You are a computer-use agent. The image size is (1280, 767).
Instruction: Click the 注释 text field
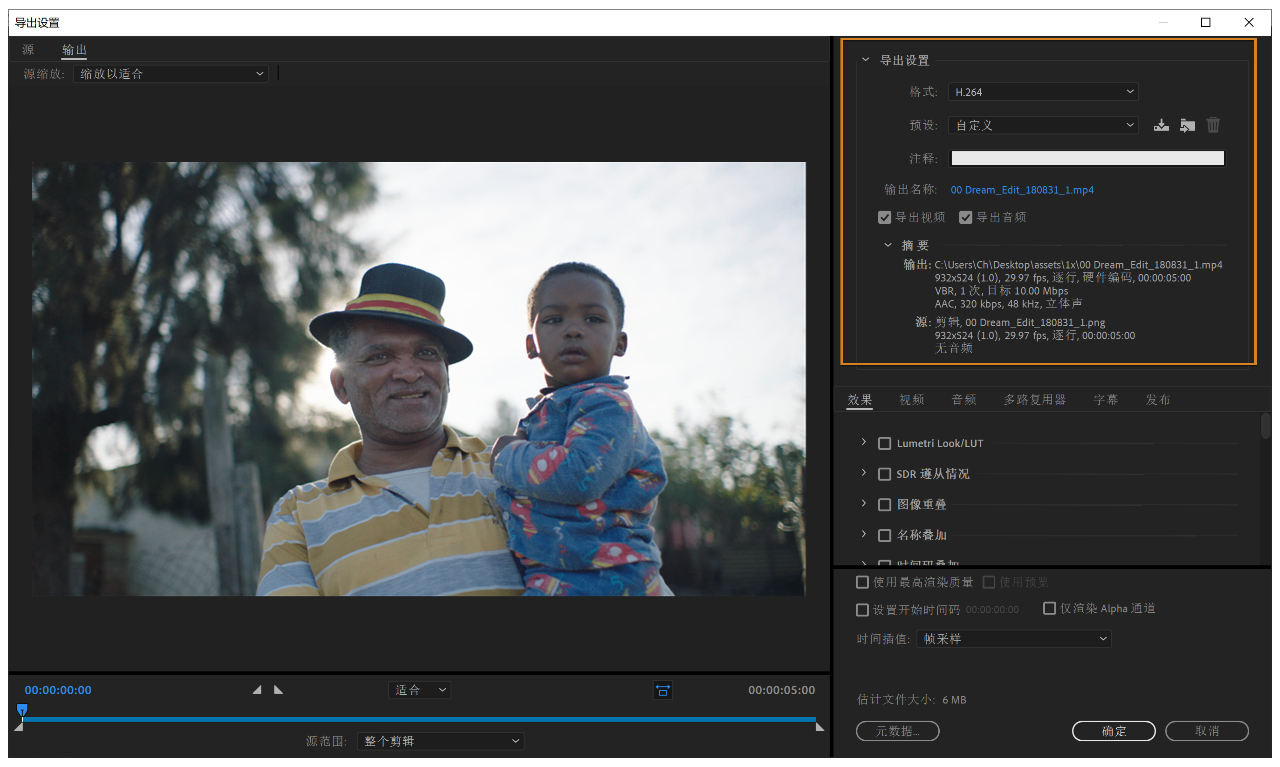(x=1087, y=158)
